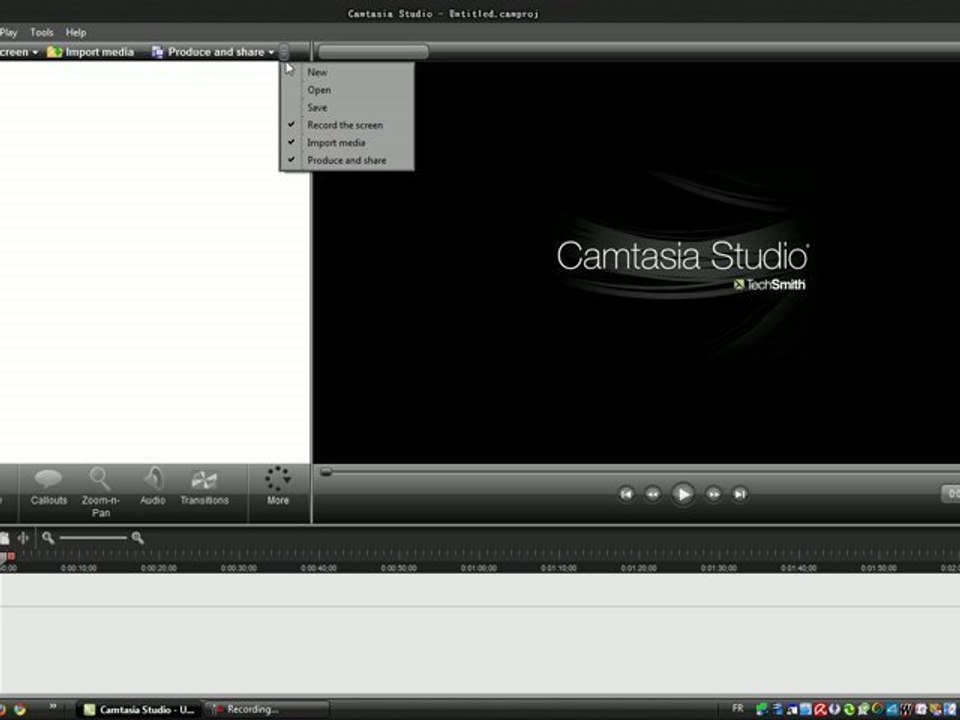960x720 pixels.
Task: Click the box atop the preview pane
Action: 373,52
